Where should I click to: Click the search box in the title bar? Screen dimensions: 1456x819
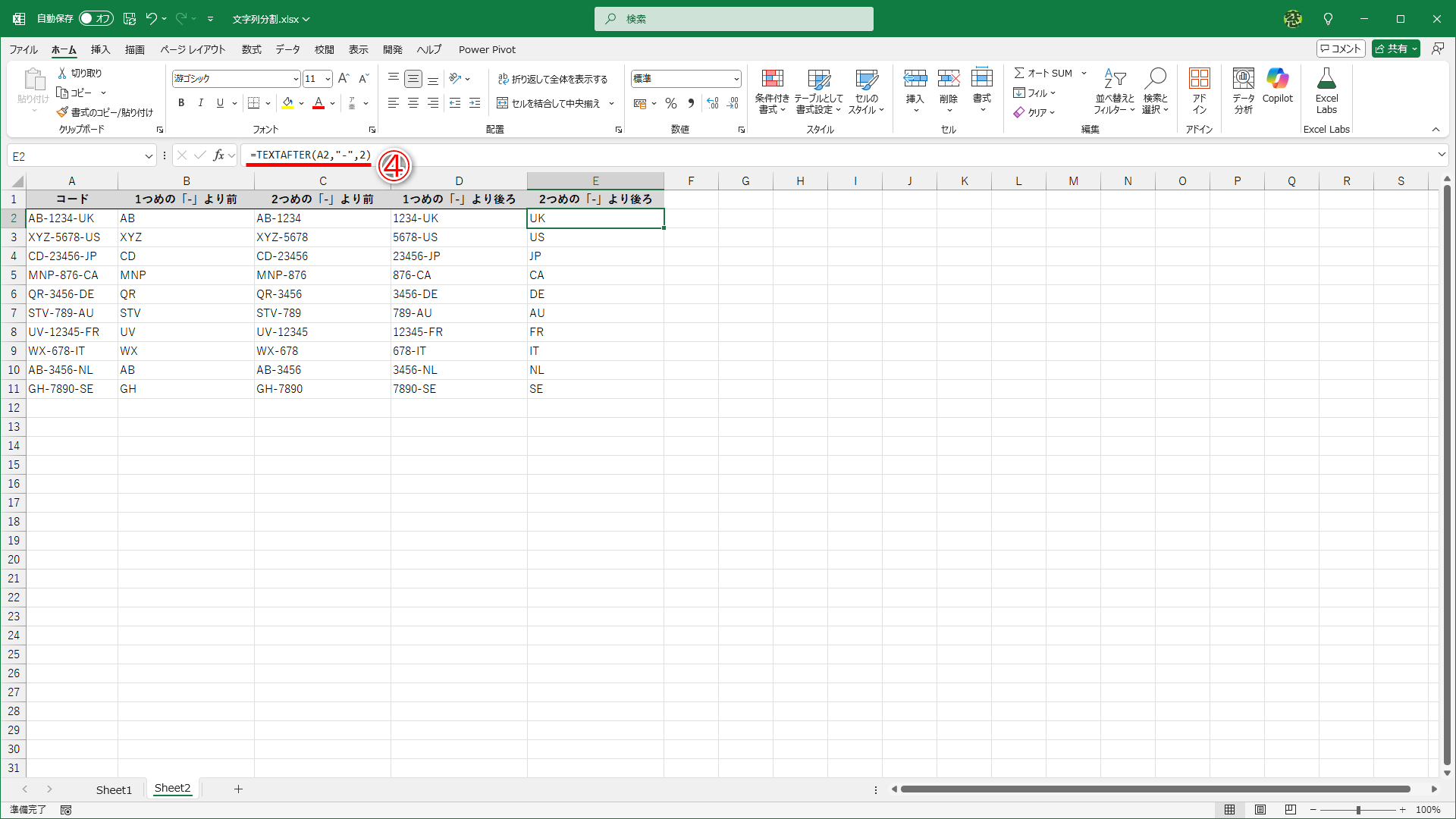(x=733, y=19)
